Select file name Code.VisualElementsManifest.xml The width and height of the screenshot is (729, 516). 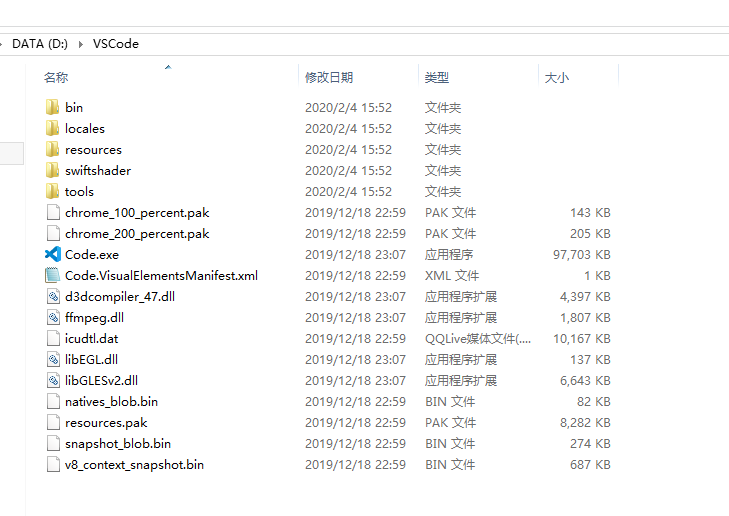(x=161, y=276)
